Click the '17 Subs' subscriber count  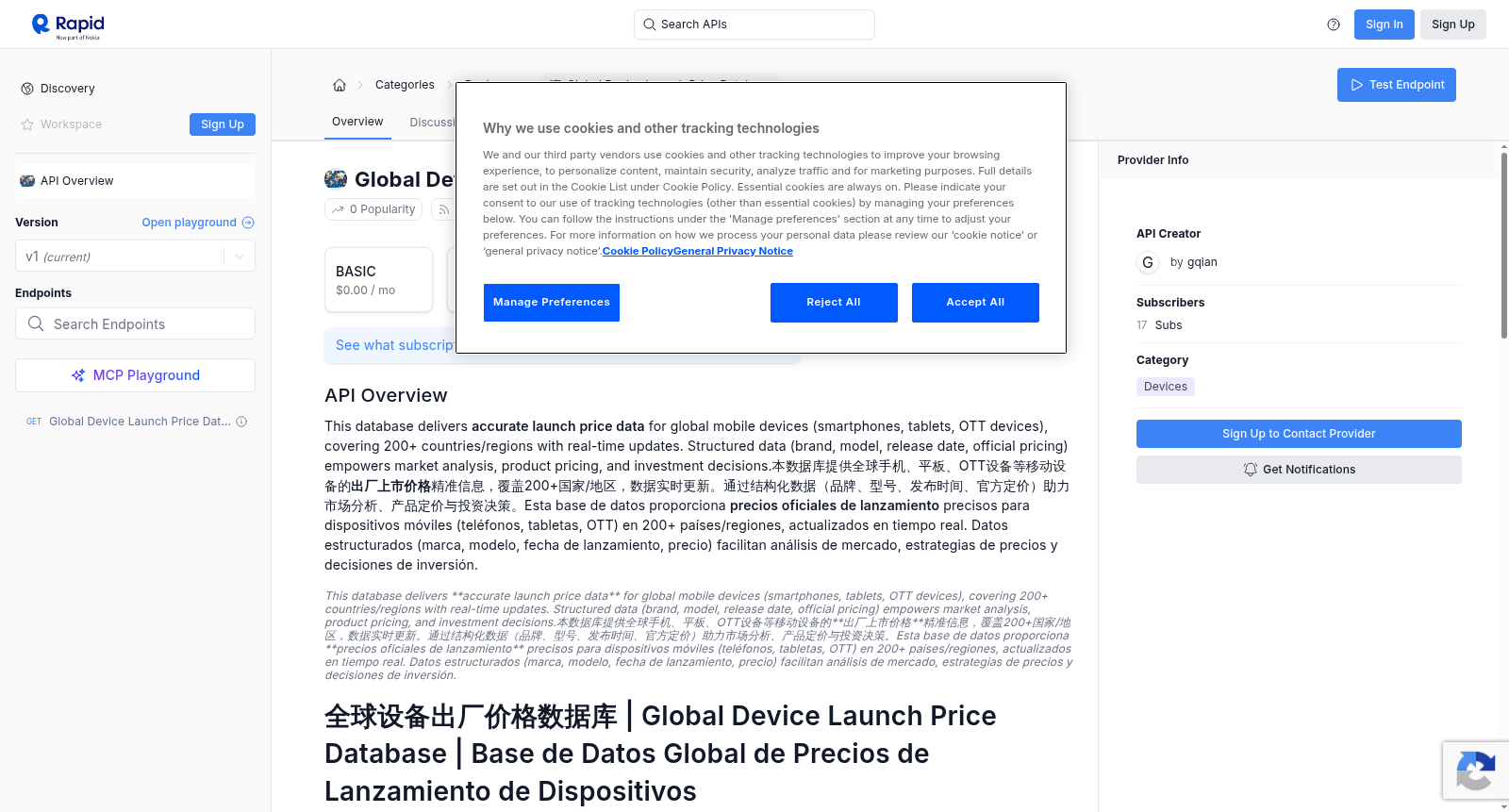(1159, 325)
